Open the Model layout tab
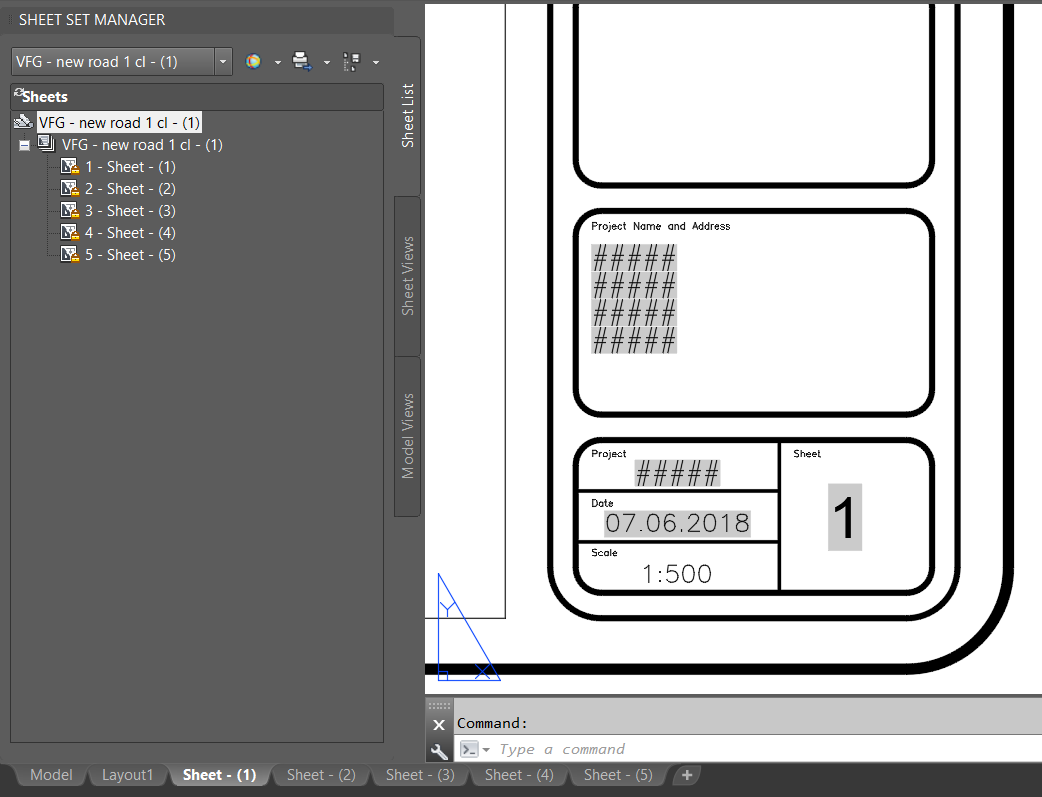1042x797 pixels. pos(51,775)
